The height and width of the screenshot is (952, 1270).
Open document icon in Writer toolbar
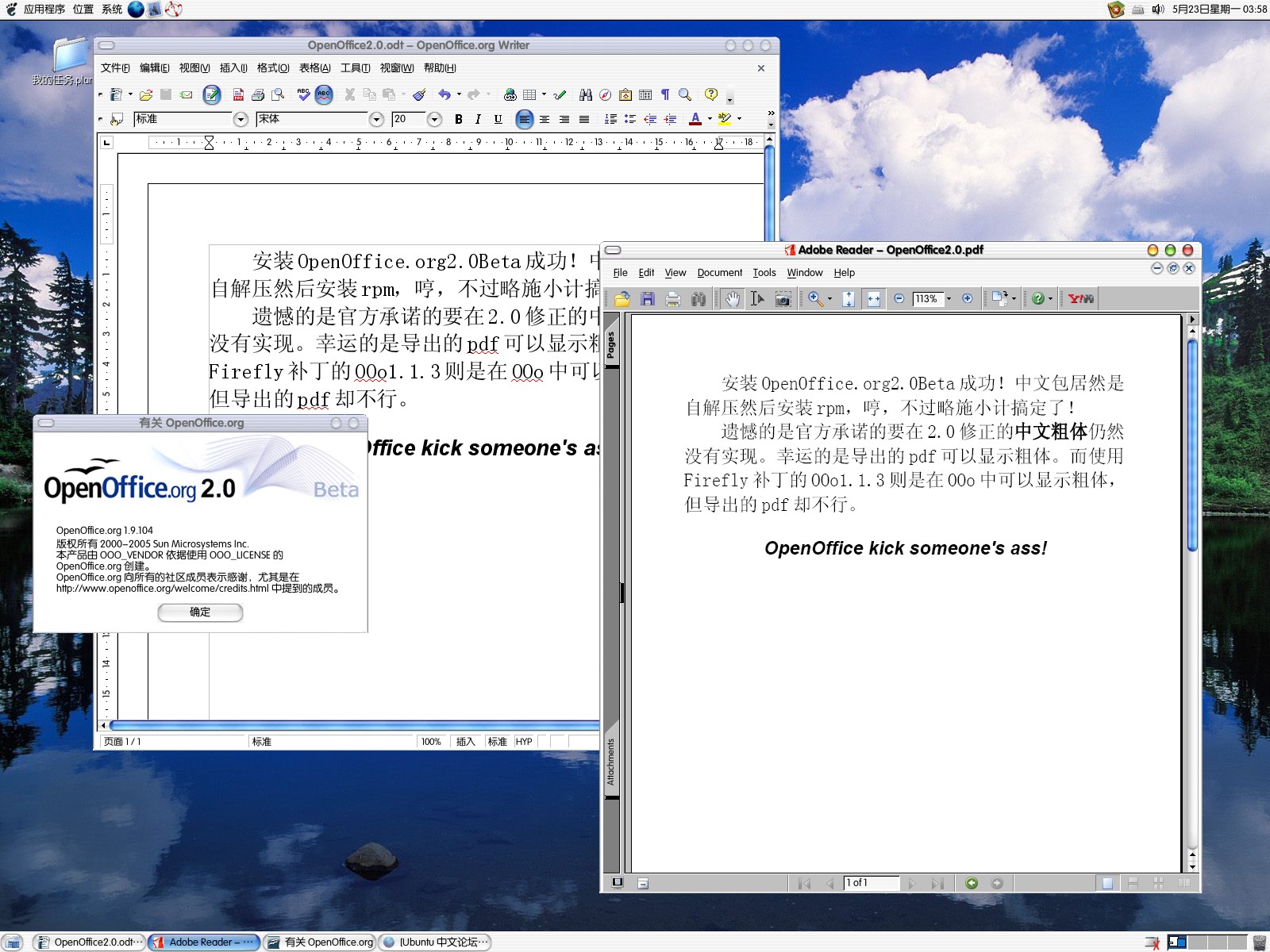click(x=146, y=95)
